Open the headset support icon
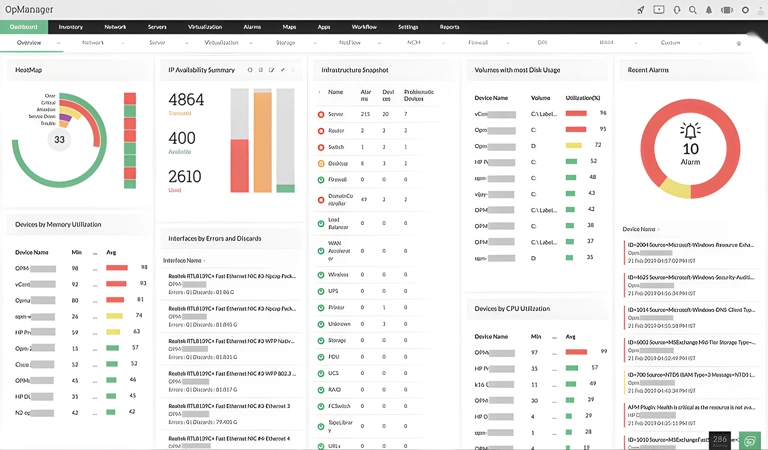Screen dimensions: 768x450 (677, 10)
